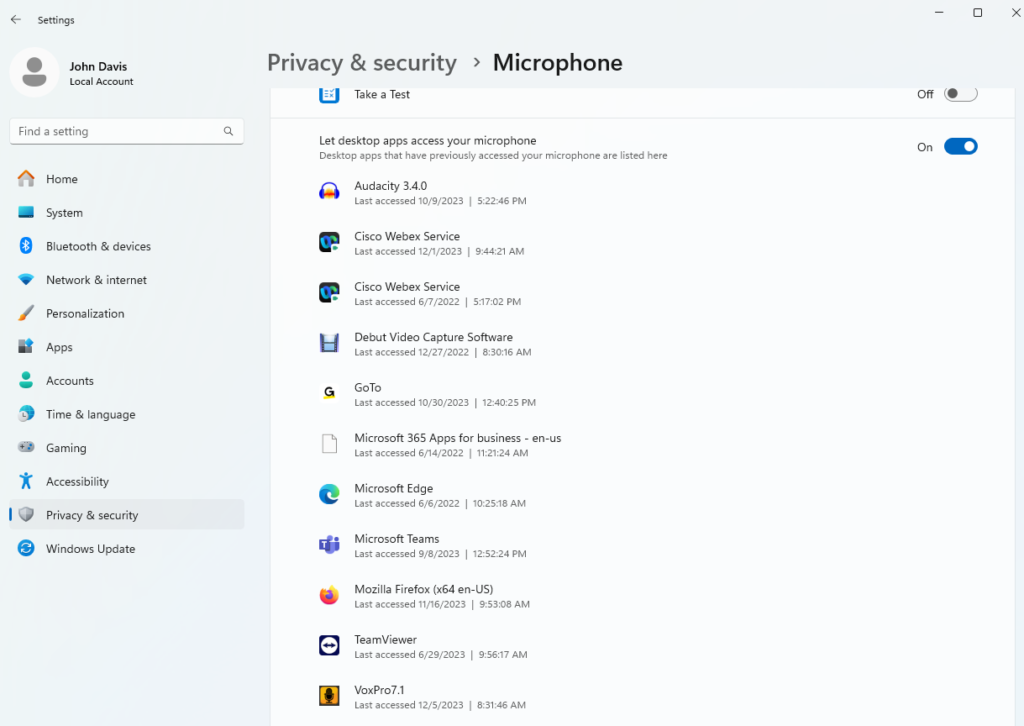Viewport: 1024px width, 726px height.
Task: Go to Windows Update section
Action: [90, 549]
